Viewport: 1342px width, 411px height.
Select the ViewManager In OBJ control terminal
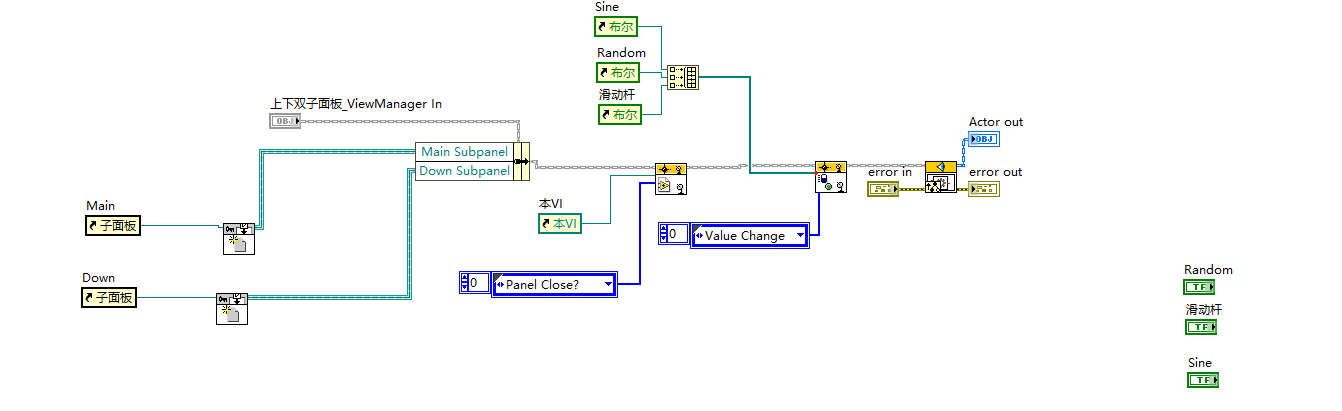[x=285, y=121]
